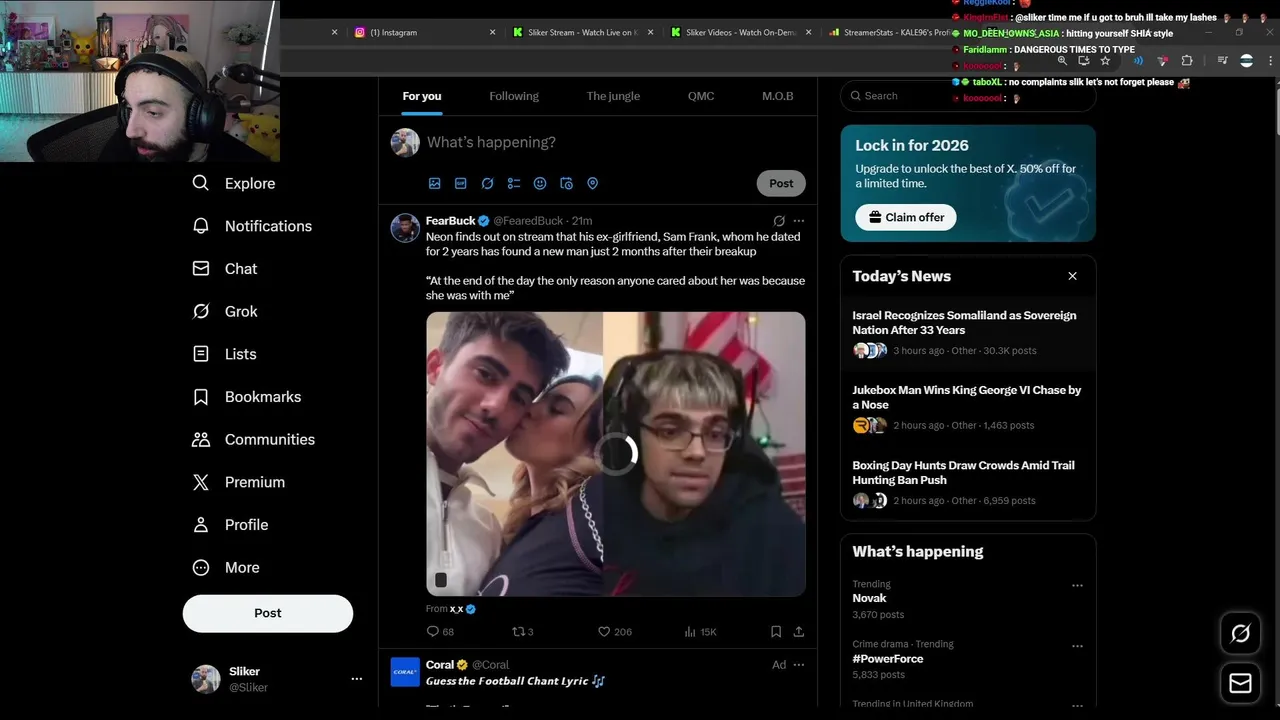This screenshot has width=1280, height=720.
Task: Close the Instagram browser tab
Action: coord(492,32)
